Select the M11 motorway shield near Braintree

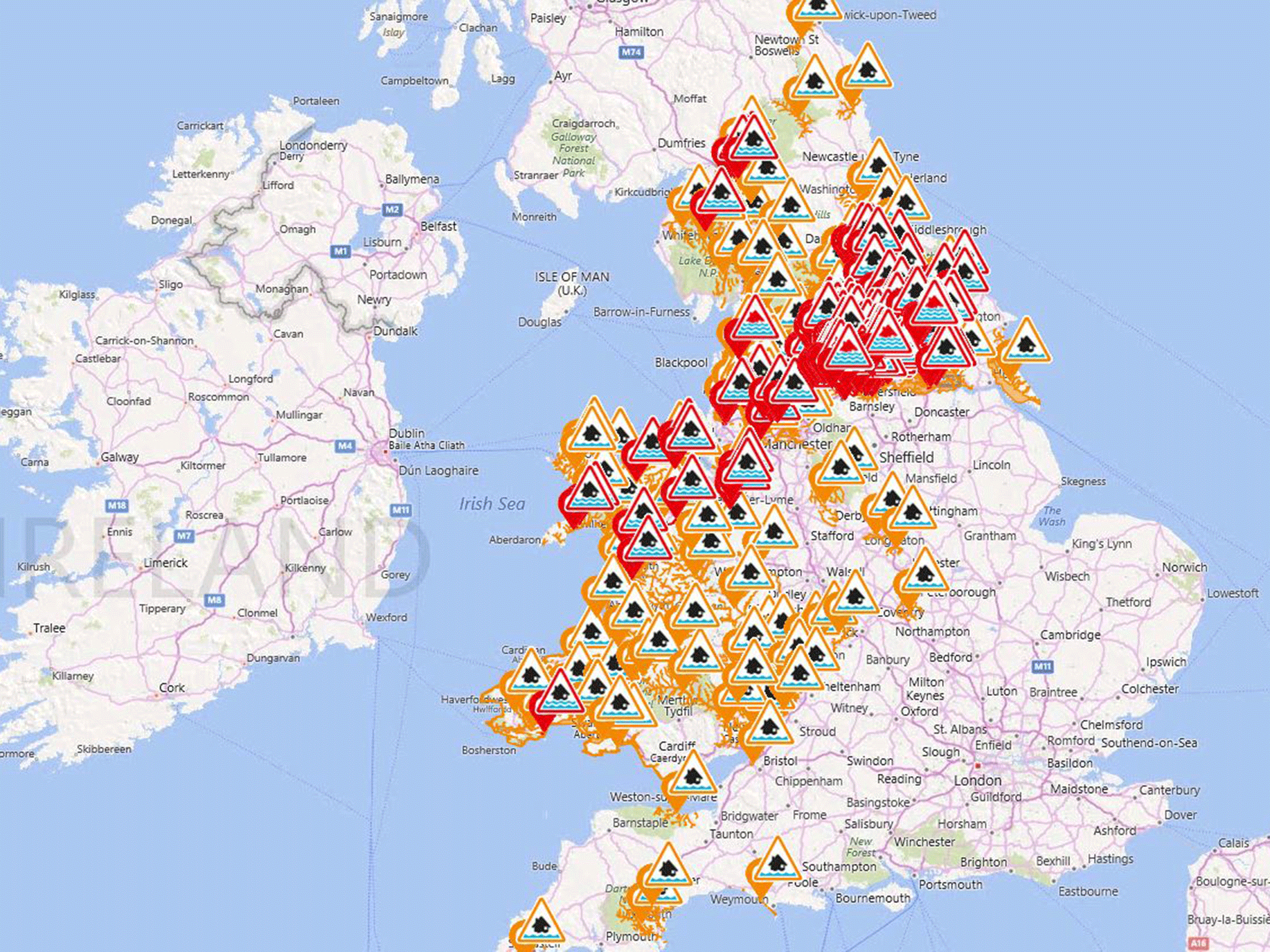click(x=1042, y=666)
